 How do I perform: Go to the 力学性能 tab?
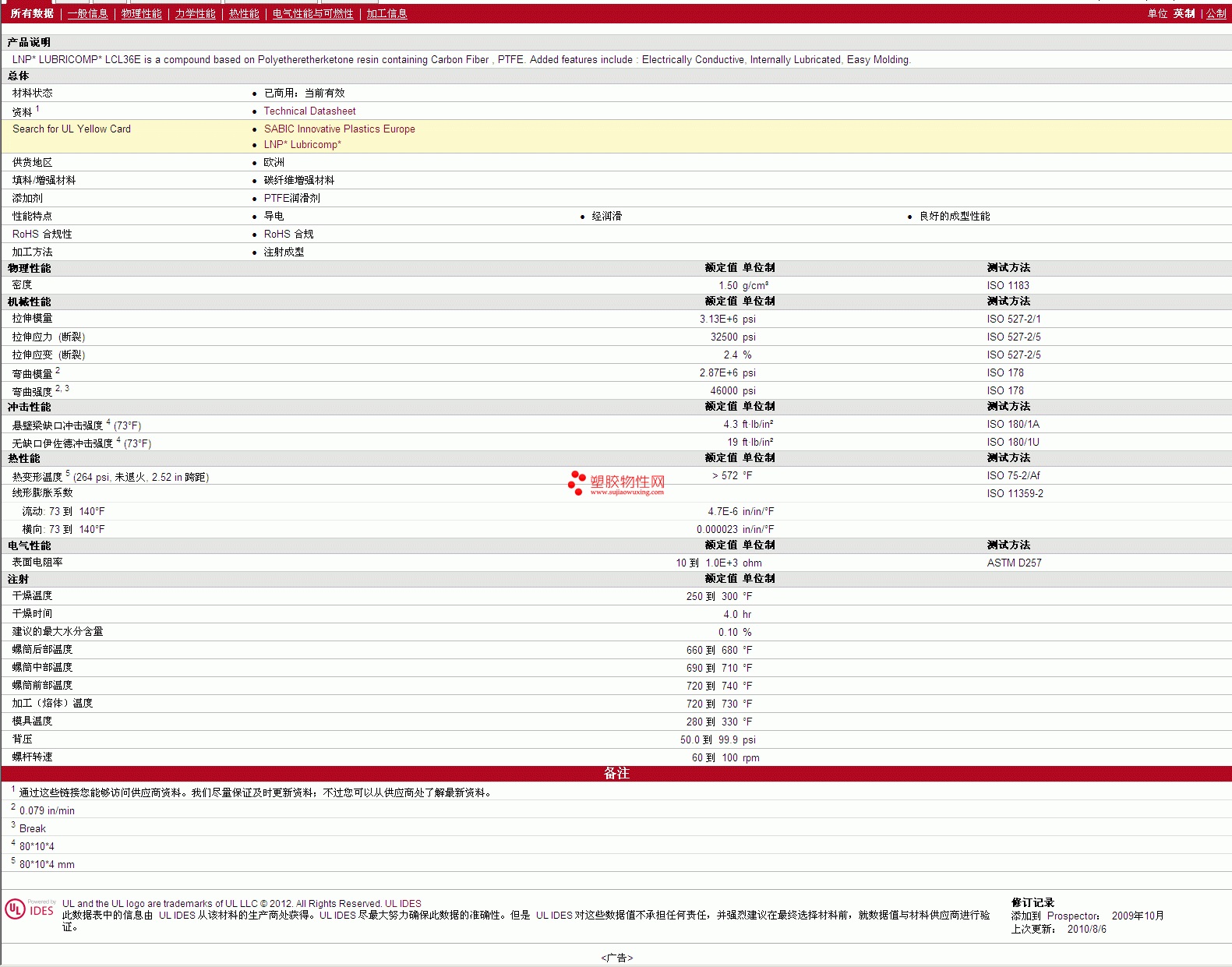pos(195,13)
